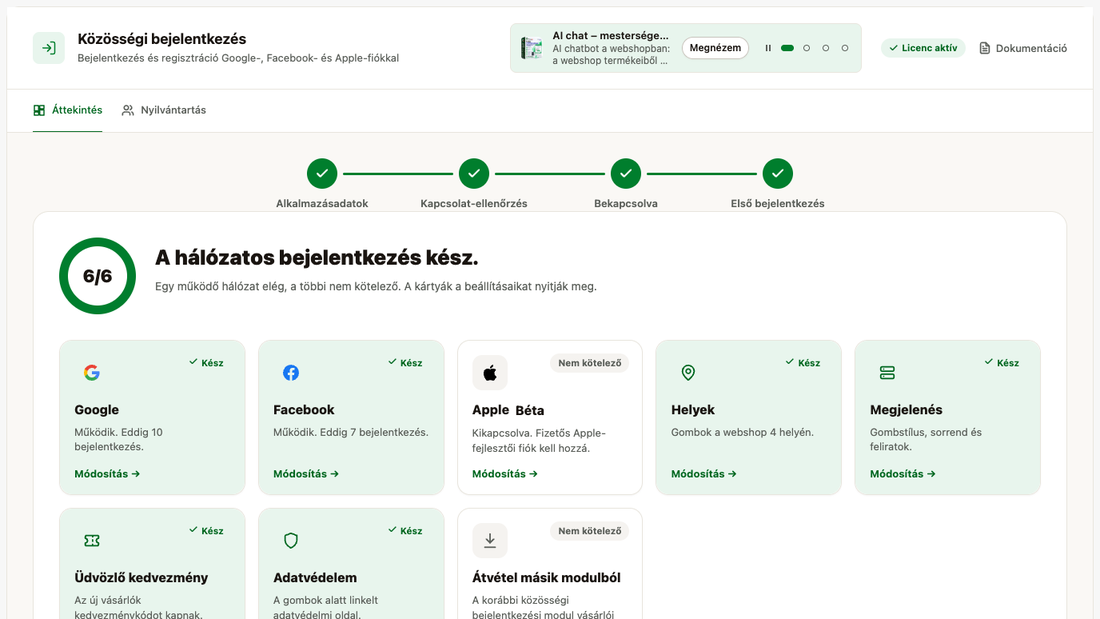This screenshot has height=619, width=1100.
Task: Click the Dokumentáció document icon
Action: click(x=985, y=48)
